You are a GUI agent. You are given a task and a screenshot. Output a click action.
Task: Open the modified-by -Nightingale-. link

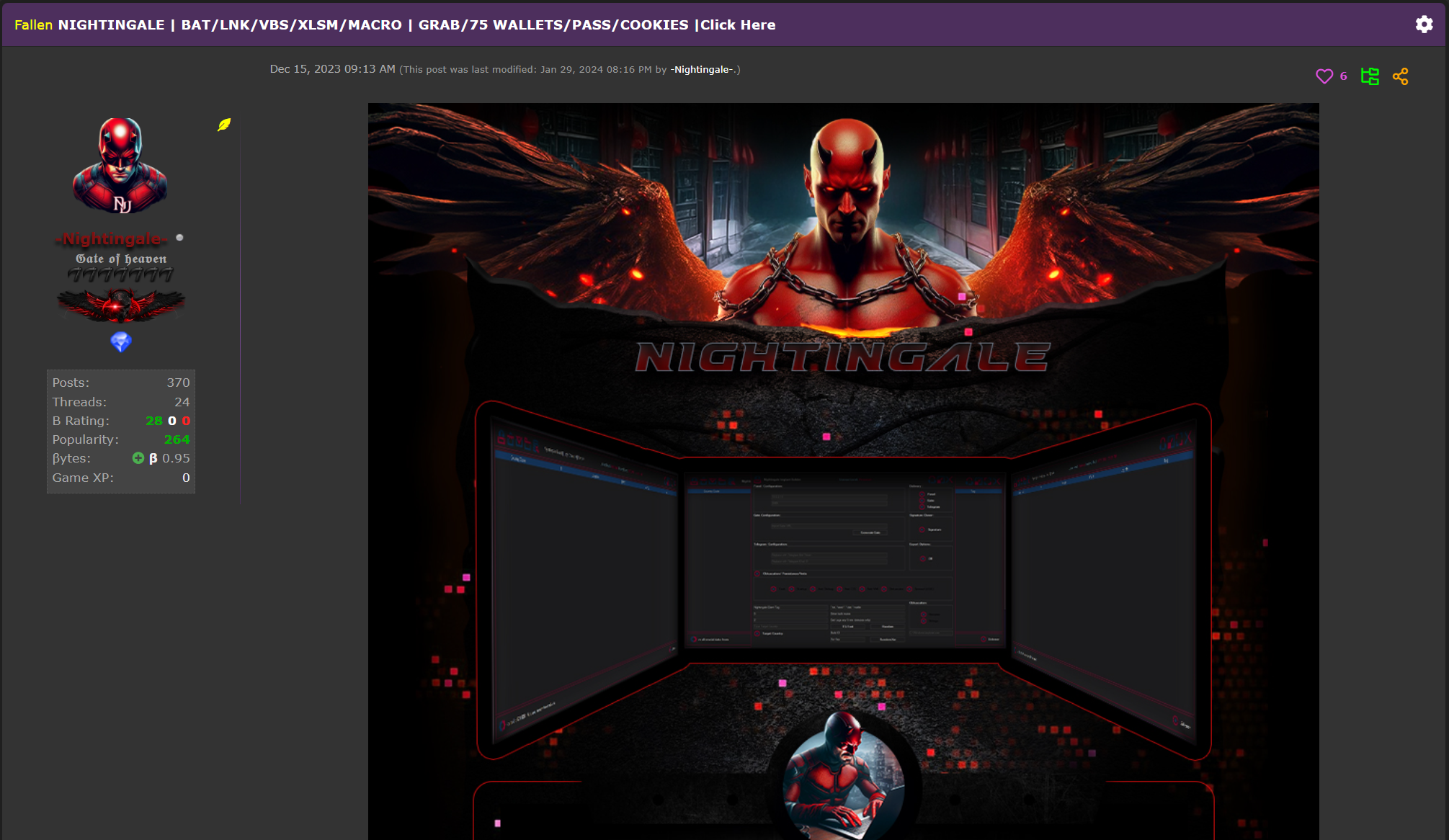coord(703,69)
